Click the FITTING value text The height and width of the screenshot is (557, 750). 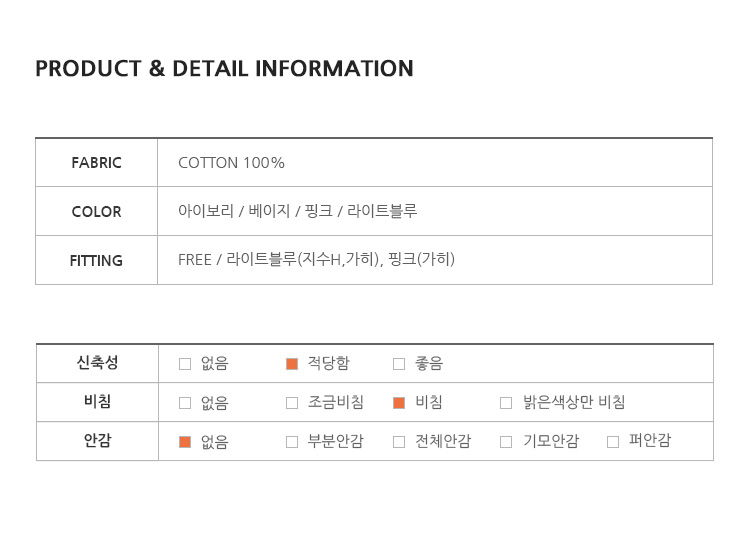(316, 260)
